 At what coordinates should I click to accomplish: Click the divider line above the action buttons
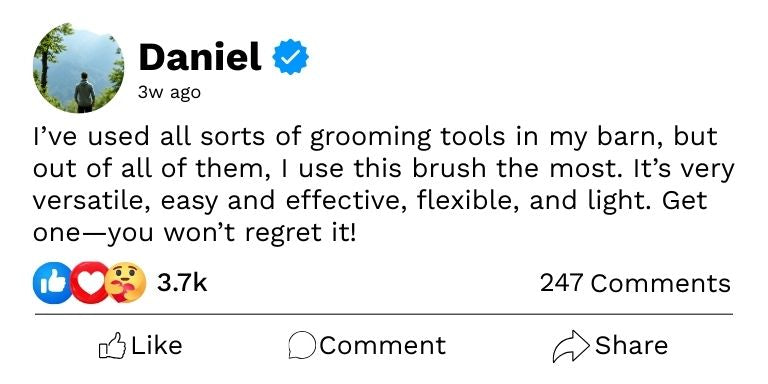click(384, 314)
